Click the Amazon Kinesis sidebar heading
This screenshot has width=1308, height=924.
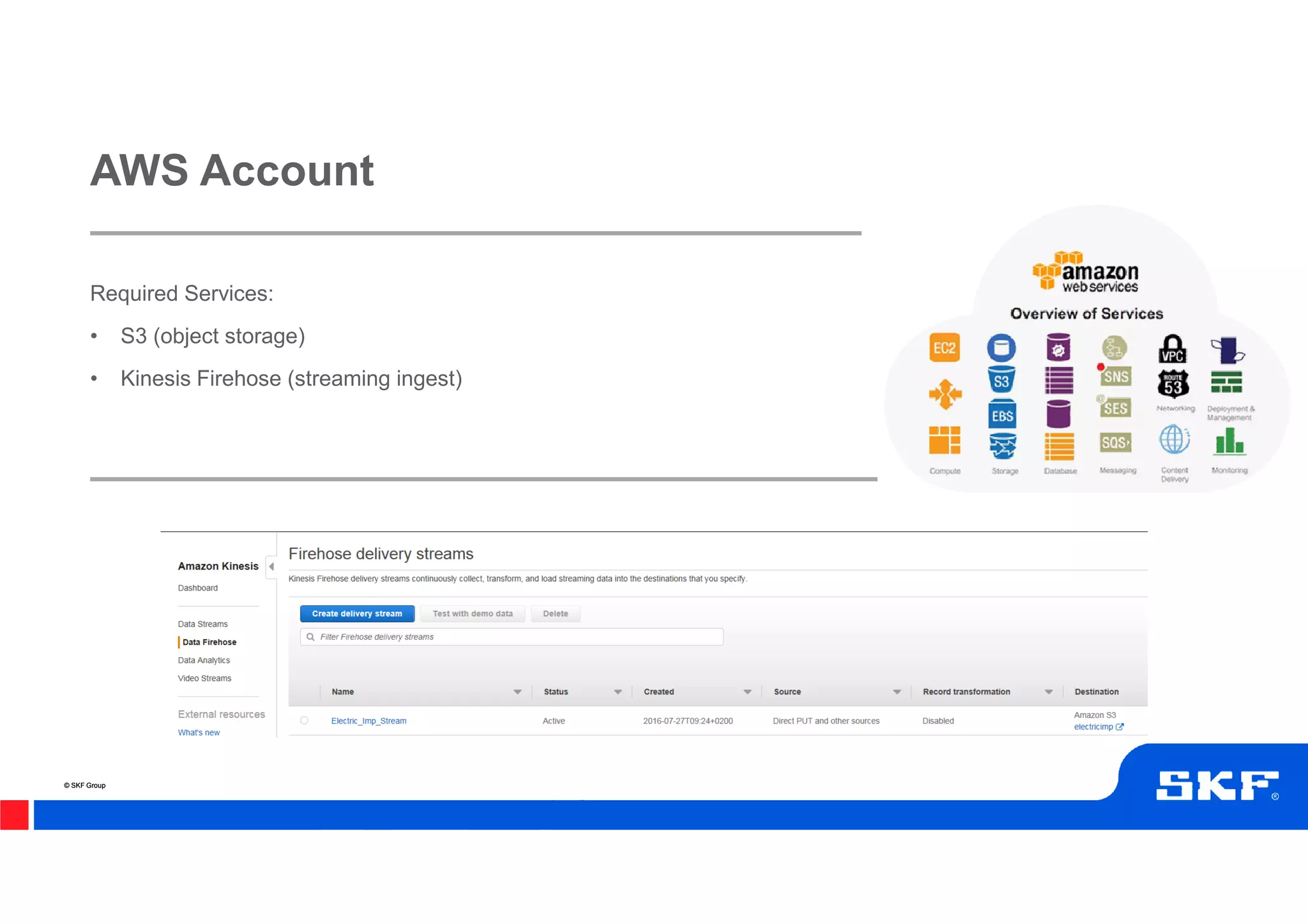(x=218, y=566)
